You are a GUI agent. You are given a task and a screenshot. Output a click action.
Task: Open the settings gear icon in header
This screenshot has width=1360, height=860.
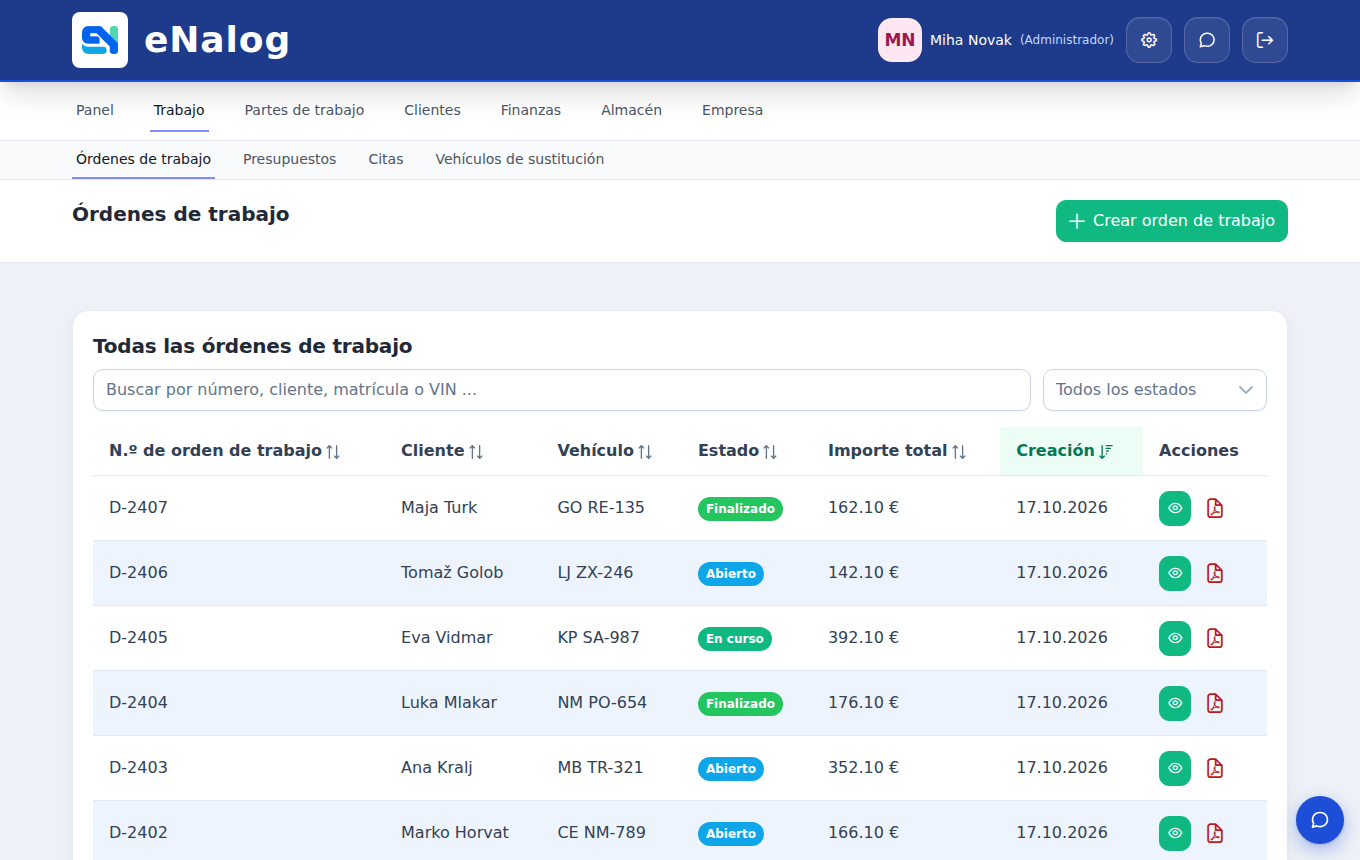click(1149, 40)
